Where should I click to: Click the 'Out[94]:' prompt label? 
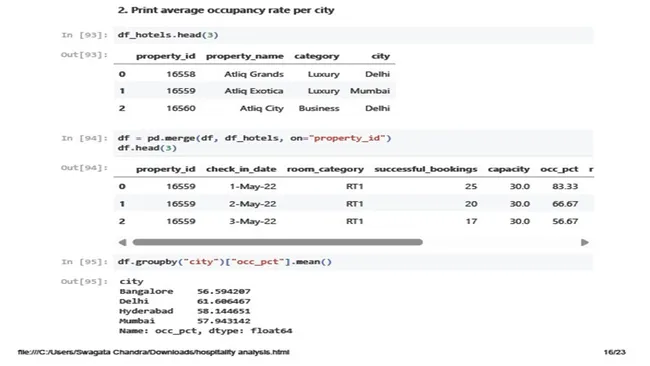[x=85, y=168]
